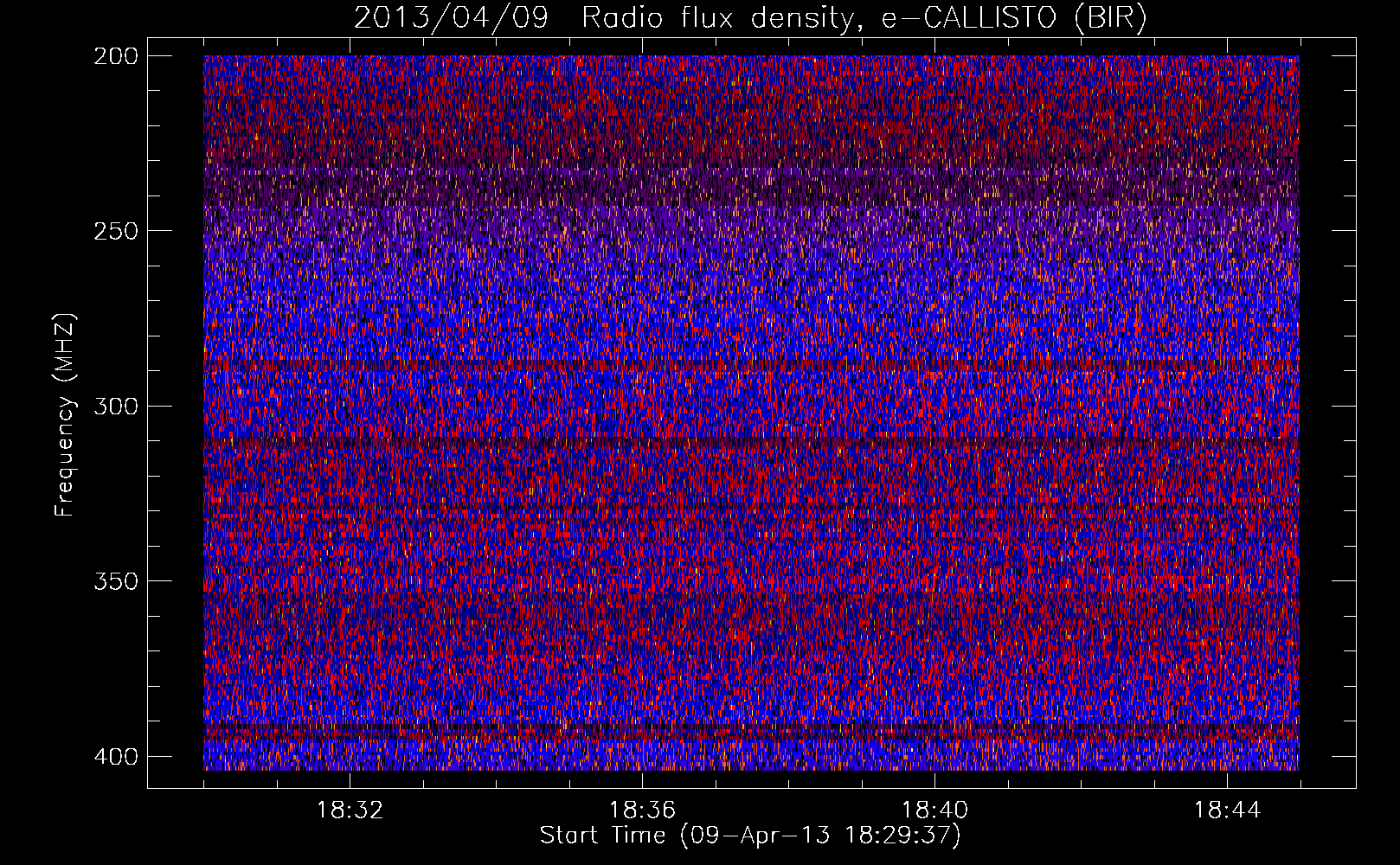The image size is (1400, 865).
Task: Click the 18:32 time tick label
Action: pyautogui.click(x=350, y=811)
